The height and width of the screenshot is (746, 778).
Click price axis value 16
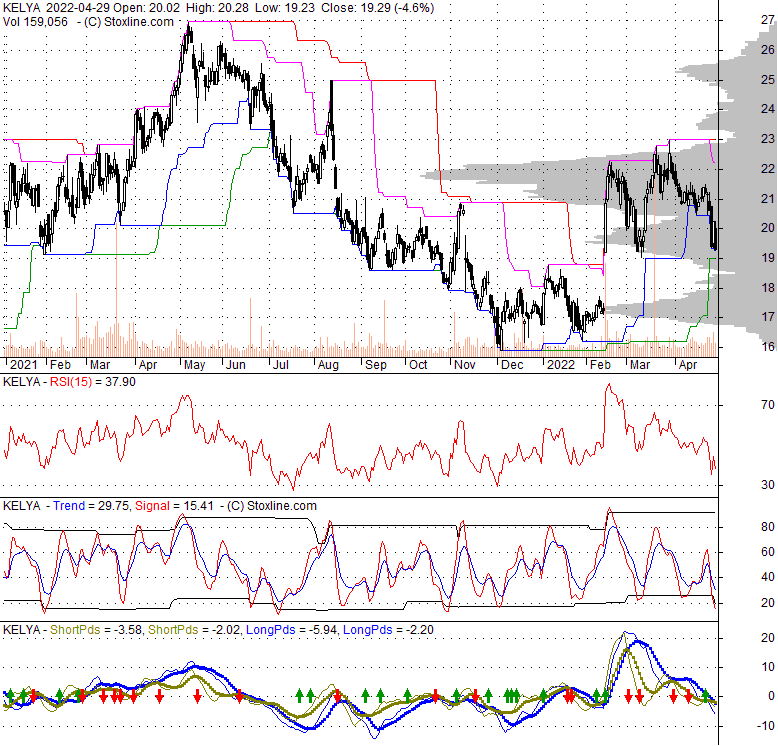[768, 347]
